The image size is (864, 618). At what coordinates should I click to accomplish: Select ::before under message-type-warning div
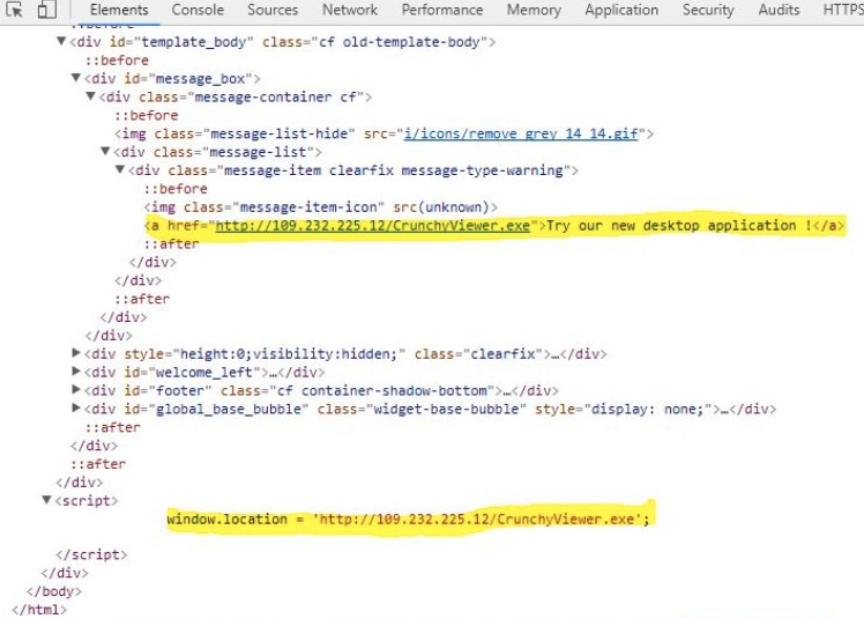pos(175,189)
